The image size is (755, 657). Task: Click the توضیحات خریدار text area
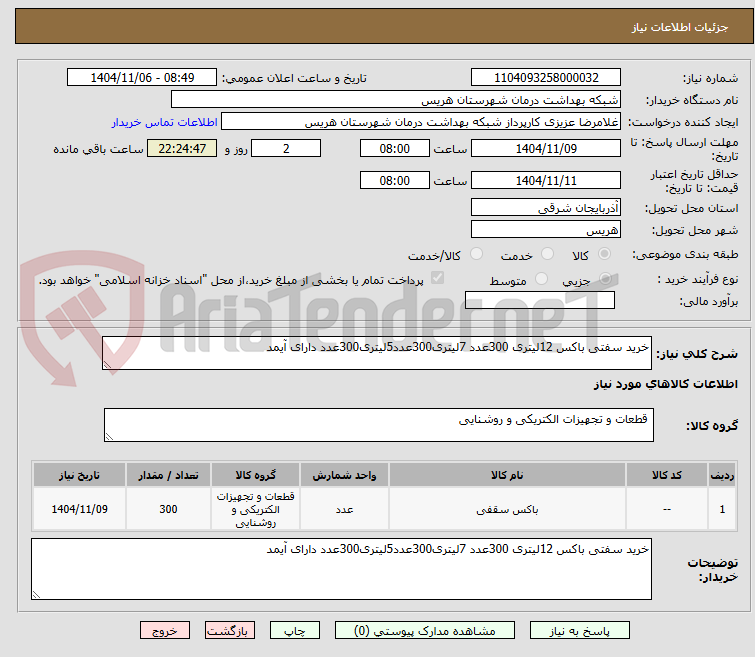[x=341, y=569]
